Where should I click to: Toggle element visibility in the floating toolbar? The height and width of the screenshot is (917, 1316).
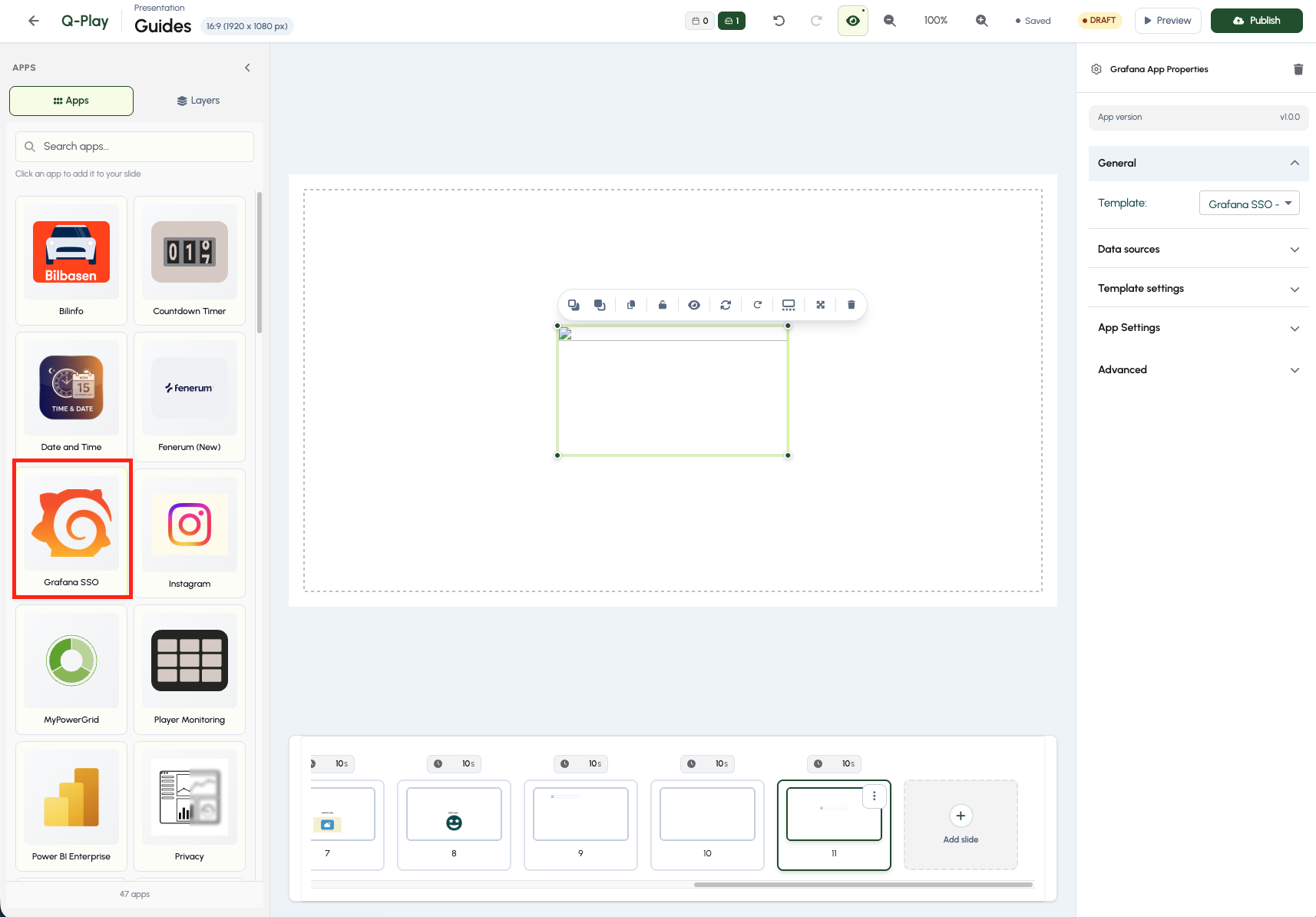click(x=694, y=305)
